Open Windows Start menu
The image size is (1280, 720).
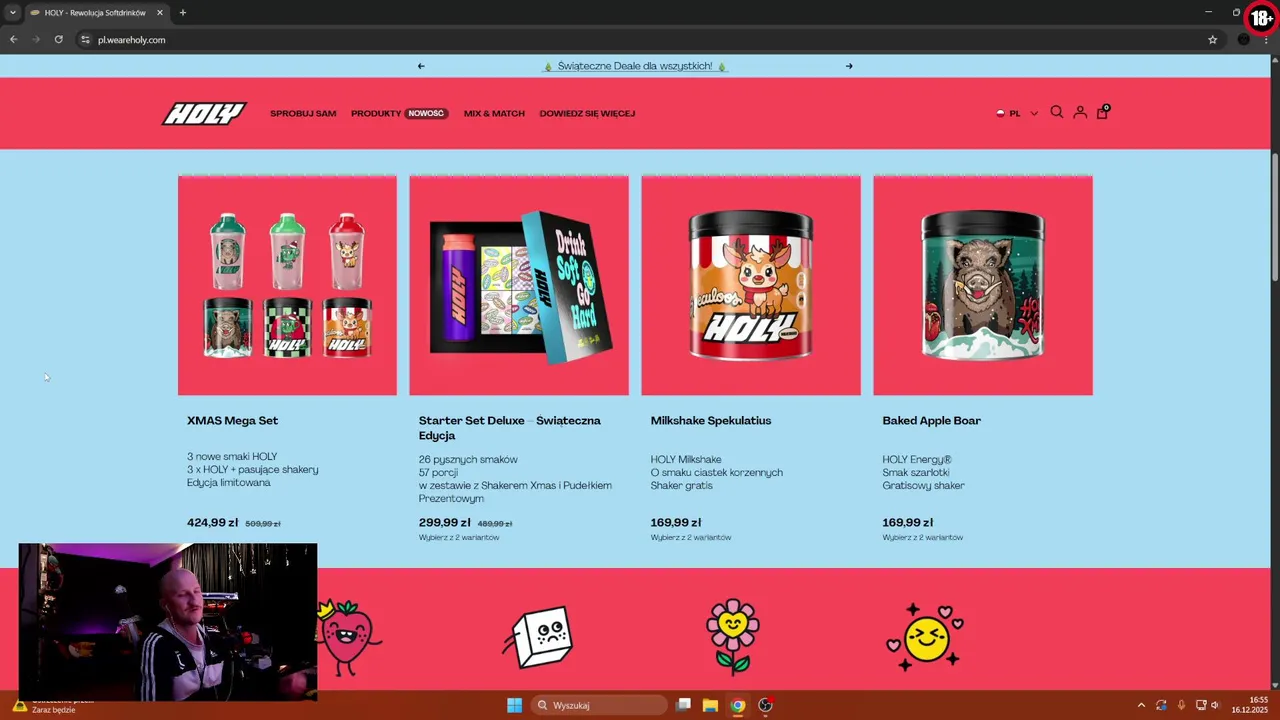[x=514, y=705]
